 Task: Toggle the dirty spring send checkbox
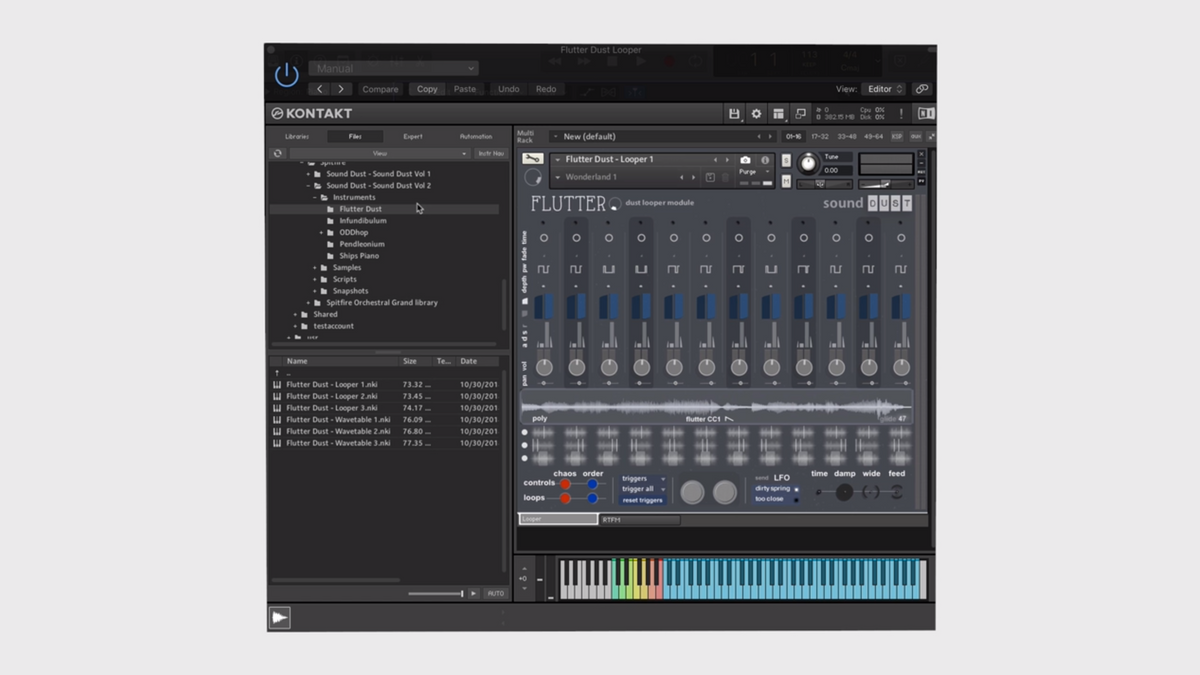coord(796,489)
